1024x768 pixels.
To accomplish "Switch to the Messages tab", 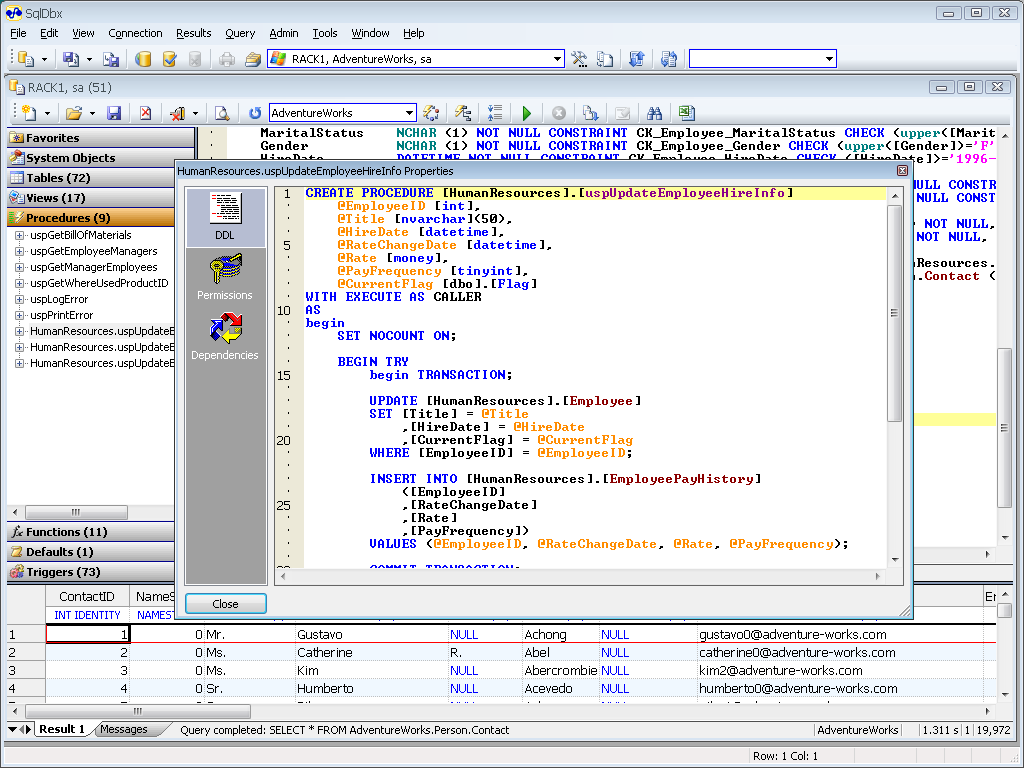I will click(124, 729).
